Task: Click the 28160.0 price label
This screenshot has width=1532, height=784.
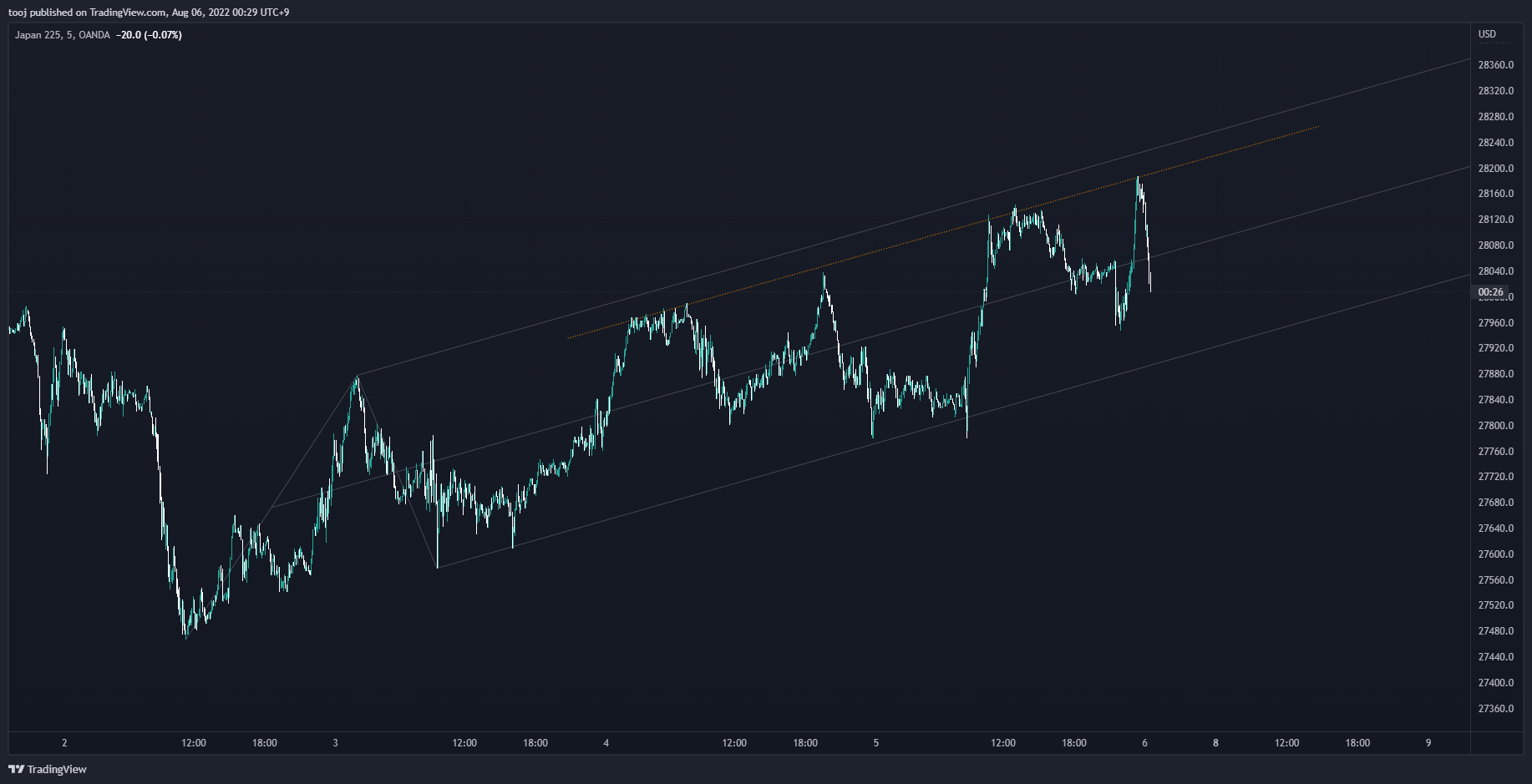Action: pos(1496,194)
